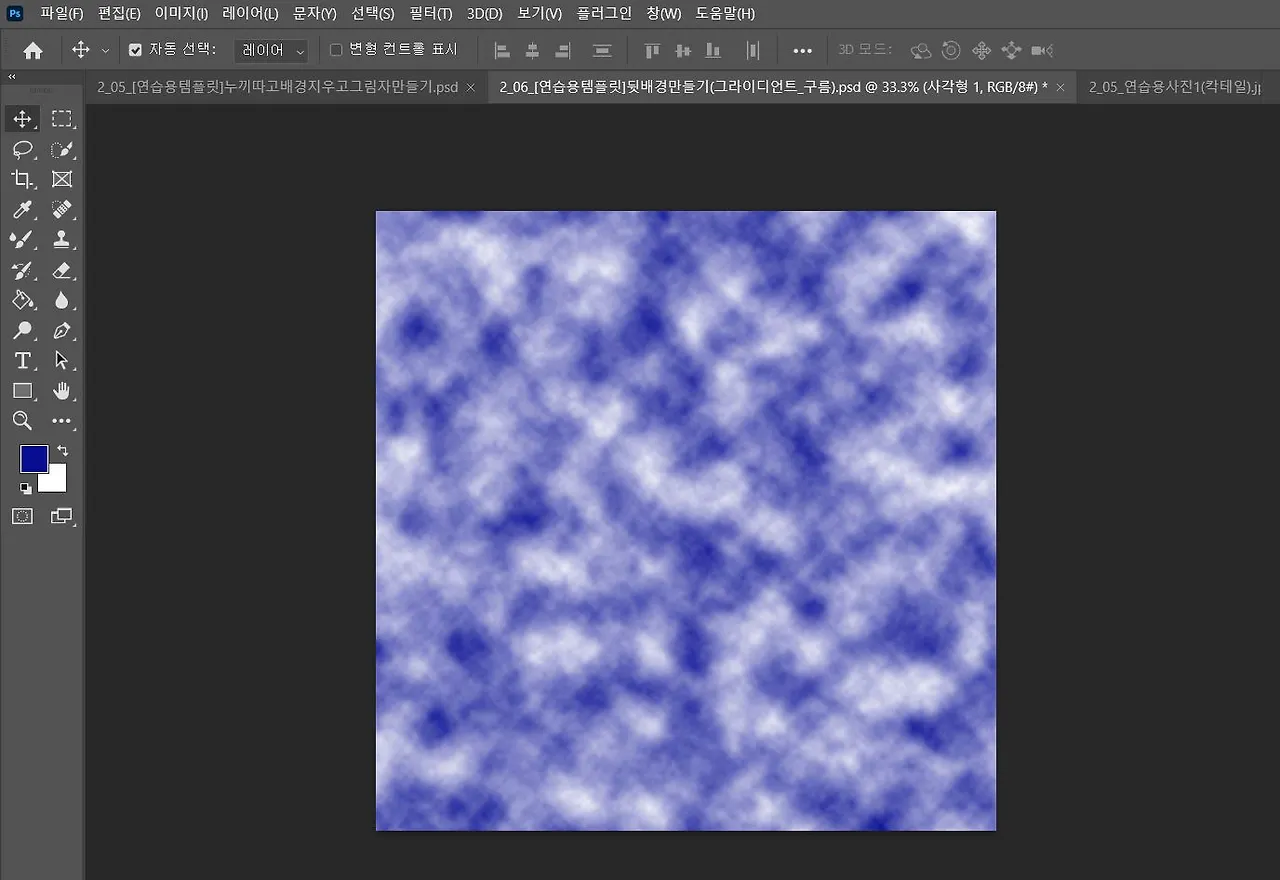1280x880 pixels.
Task: Open the 레이어 auto-select dropdown
Action: point(271,50)
